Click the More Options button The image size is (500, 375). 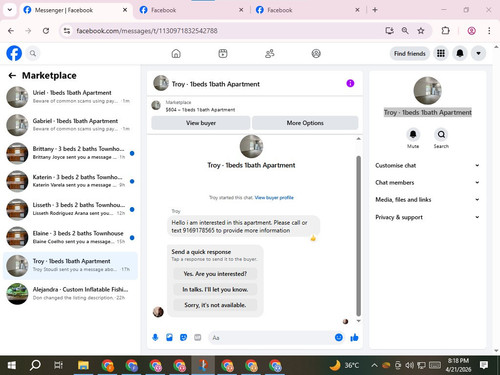coord(305,123)
